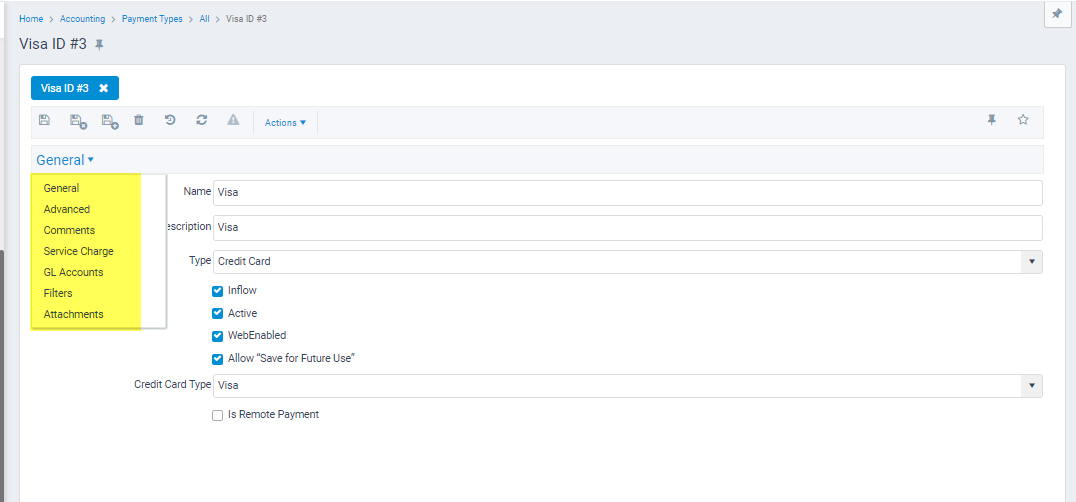Select Service Charge from the menu

coord(78,251)
